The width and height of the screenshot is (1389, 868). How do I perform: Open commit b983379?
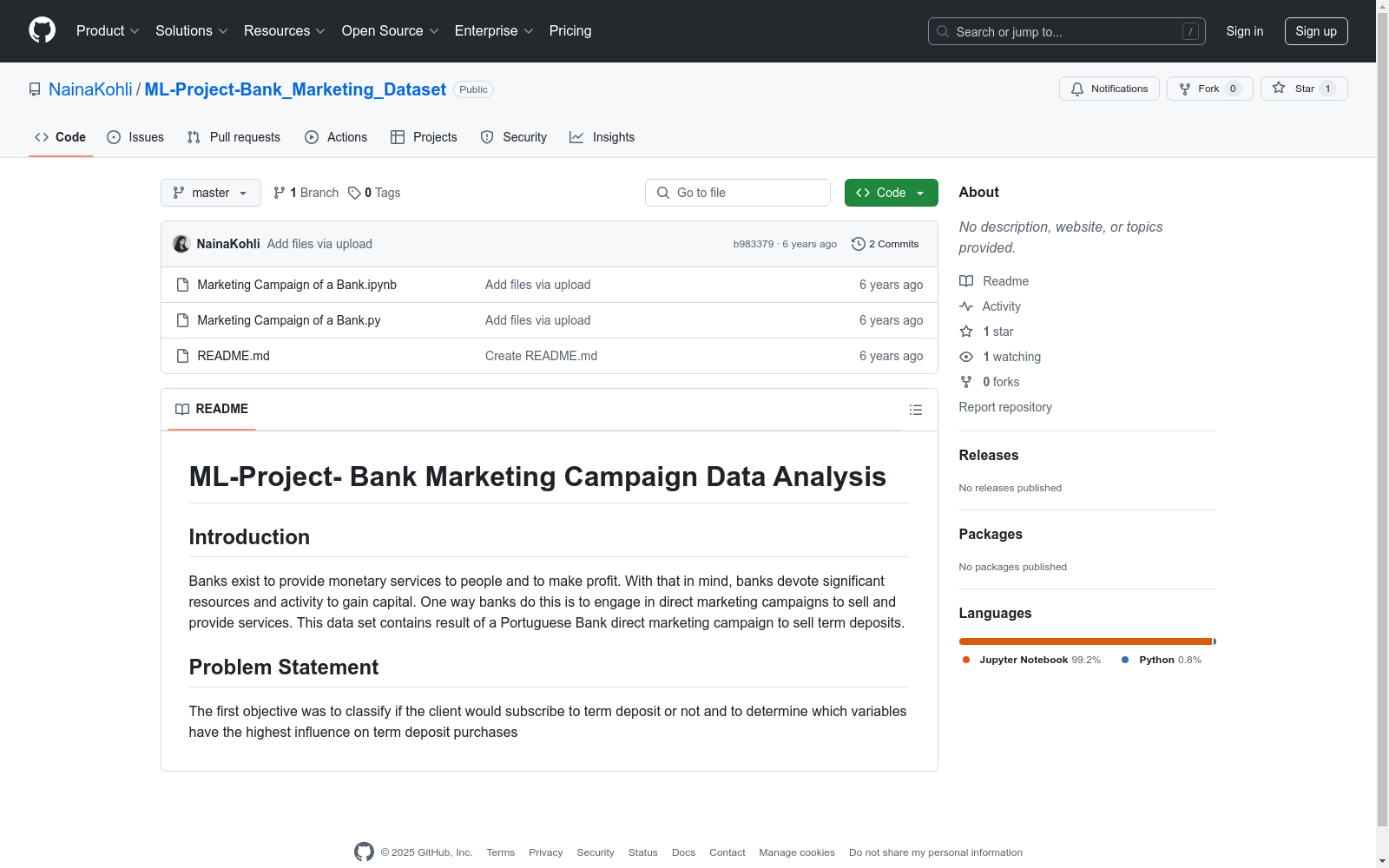pyautogui.click(x=754, y=244)
